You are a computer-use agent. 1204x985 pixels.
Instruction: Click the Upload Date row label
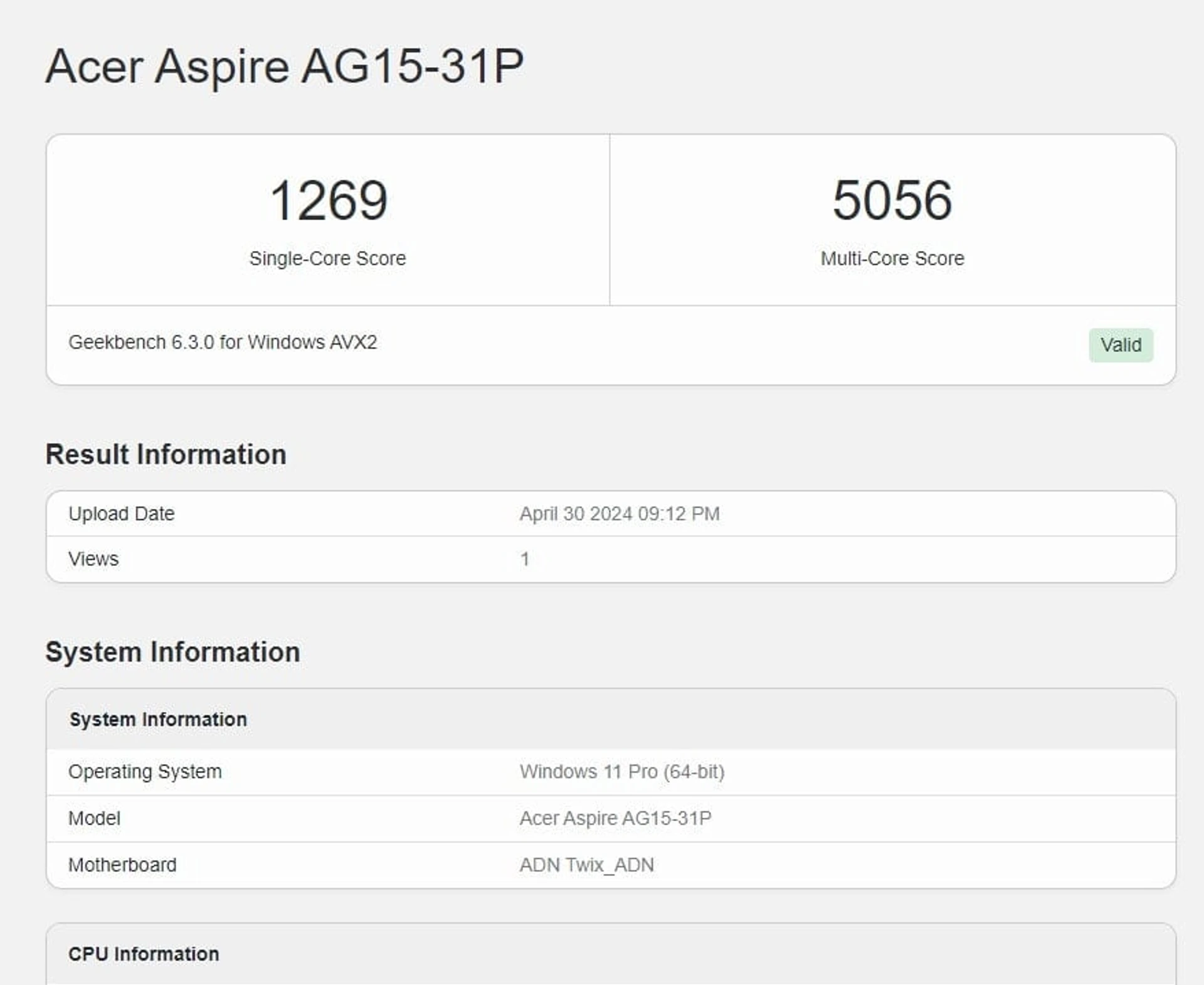122,514
